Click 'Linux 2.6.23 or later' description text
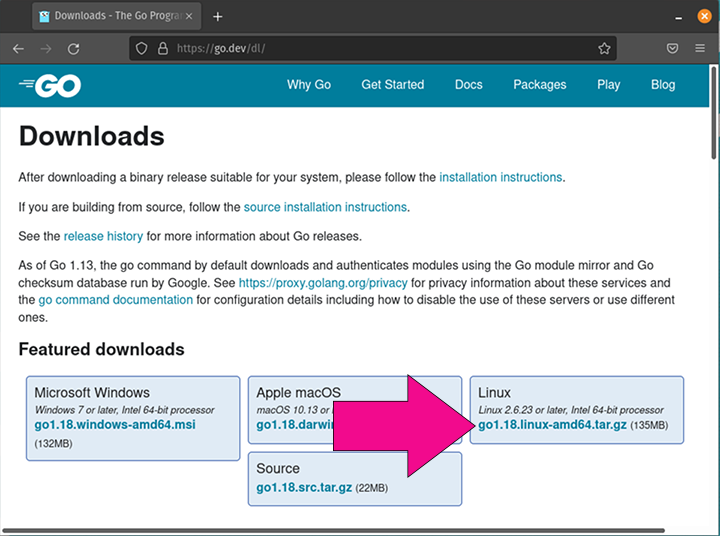The image size is (720, 536). coord(571,410)
